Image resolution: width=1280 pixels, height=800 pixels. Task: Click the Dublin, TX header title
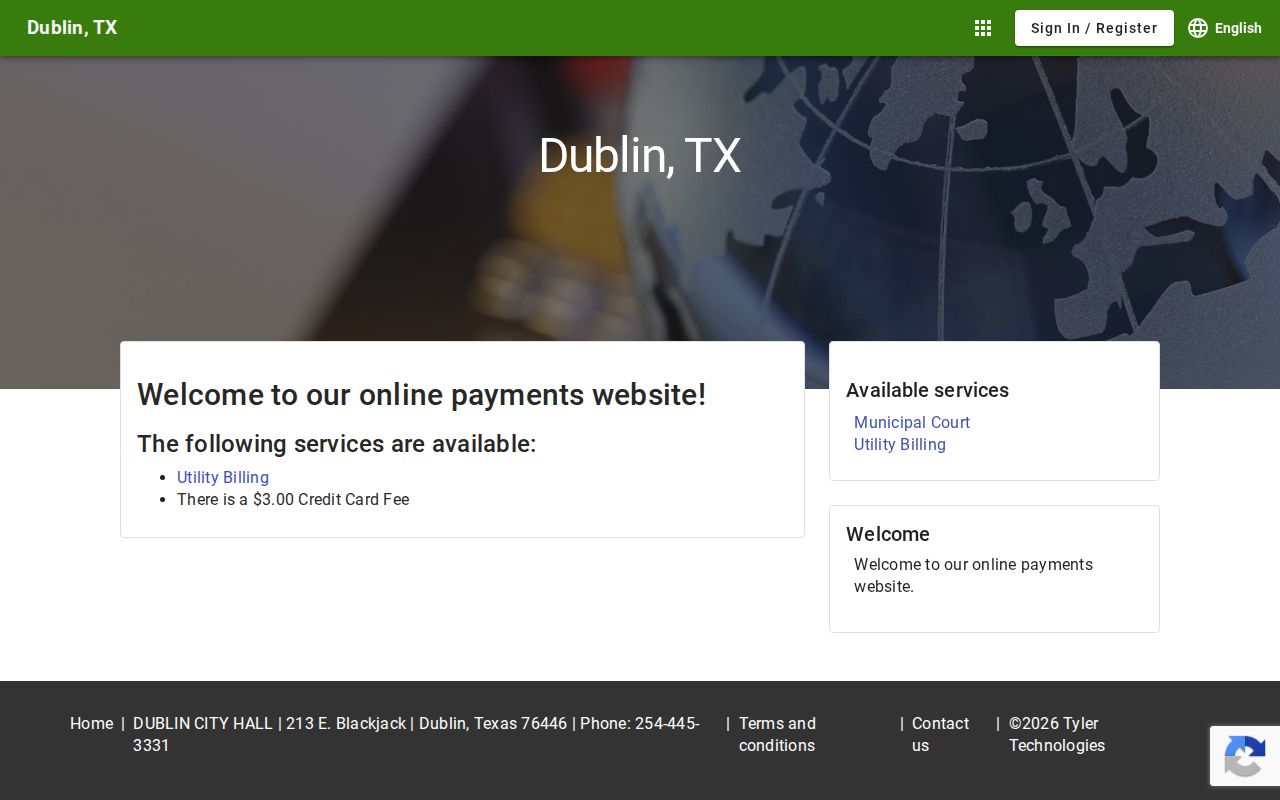tap(72, 28)
